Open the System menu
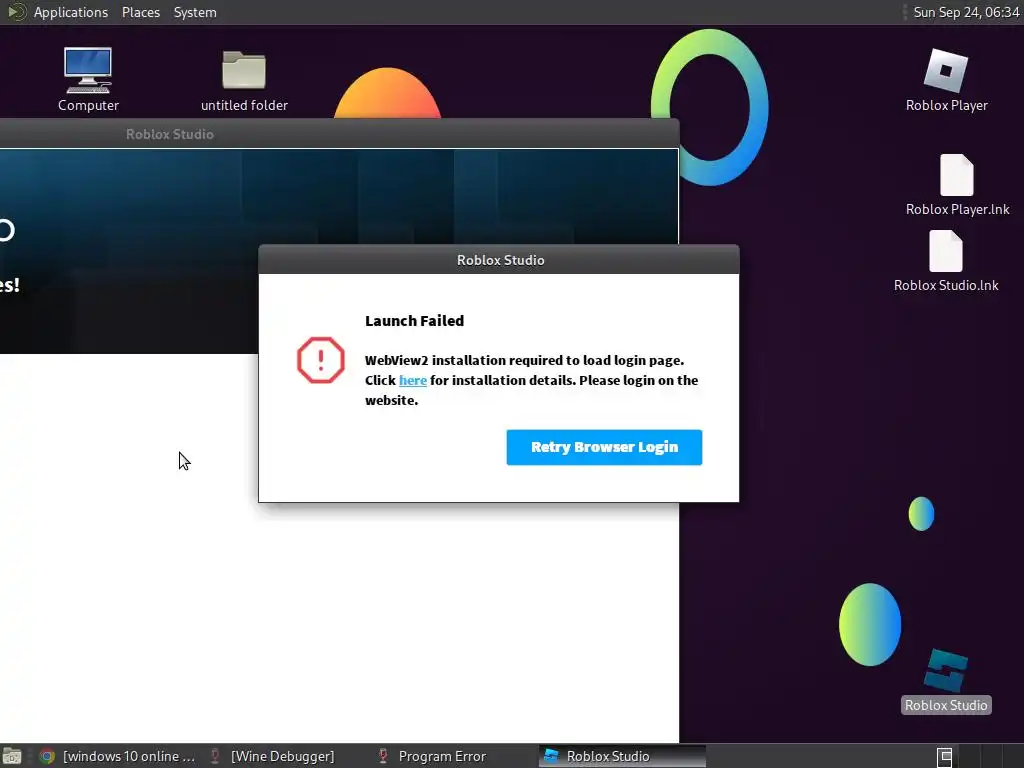The width and height of the screenshot is (1024, 768). click(x=195, y=12)
